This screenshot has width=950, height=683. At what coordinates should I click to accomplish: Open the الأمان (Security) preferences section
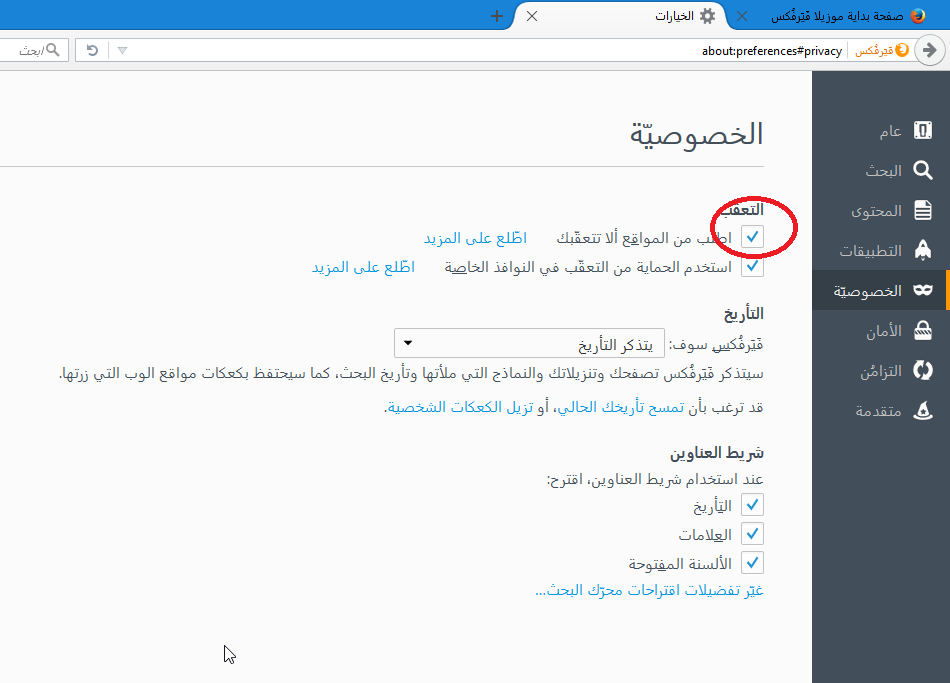[881, 330]
